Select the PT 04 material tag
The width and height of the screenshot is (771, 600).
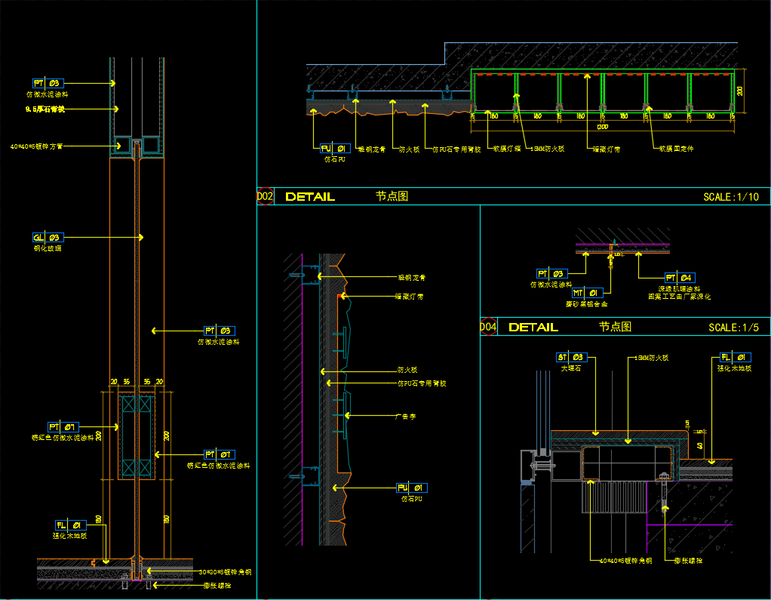coord(680,278)
